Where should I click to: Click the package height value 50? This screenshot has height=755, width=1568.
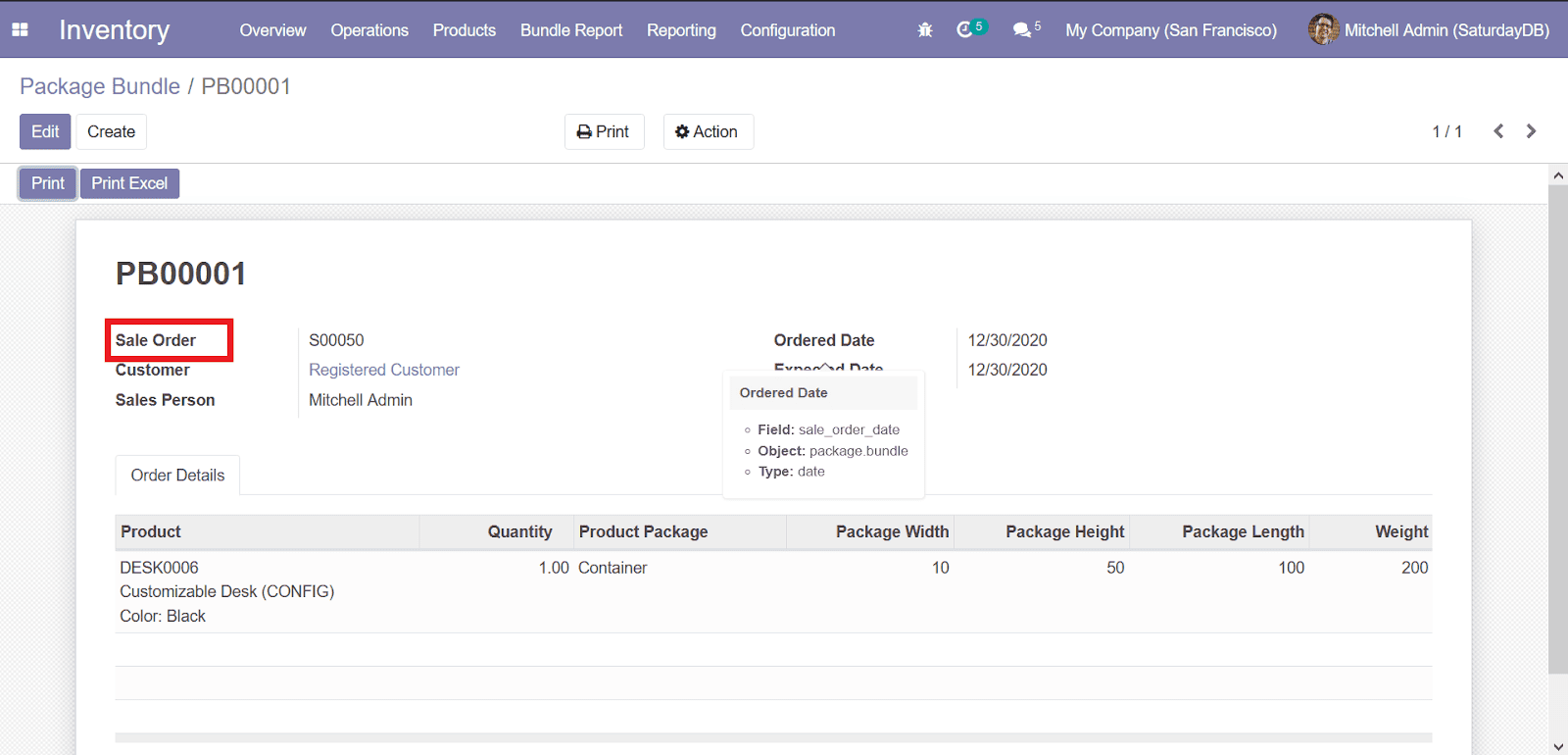(1115, 568)
